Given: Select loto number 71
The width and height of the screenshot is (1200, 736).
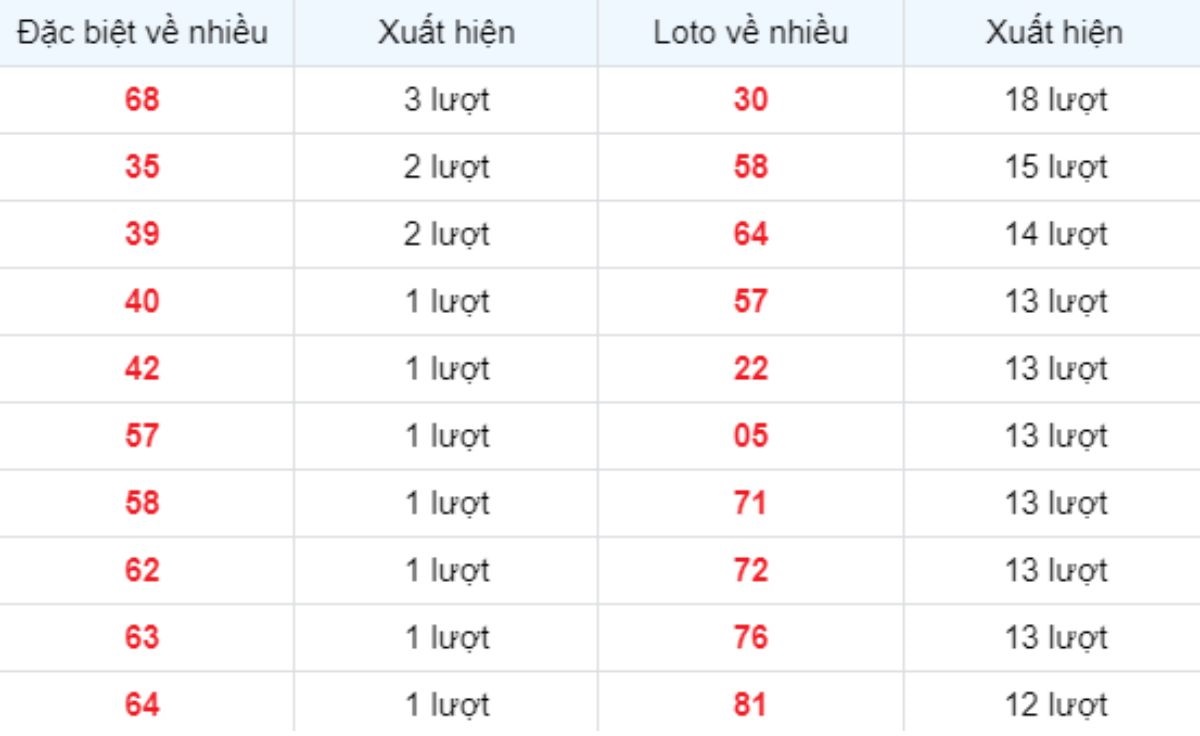Looking at the screenshot, I should [750, 503].
